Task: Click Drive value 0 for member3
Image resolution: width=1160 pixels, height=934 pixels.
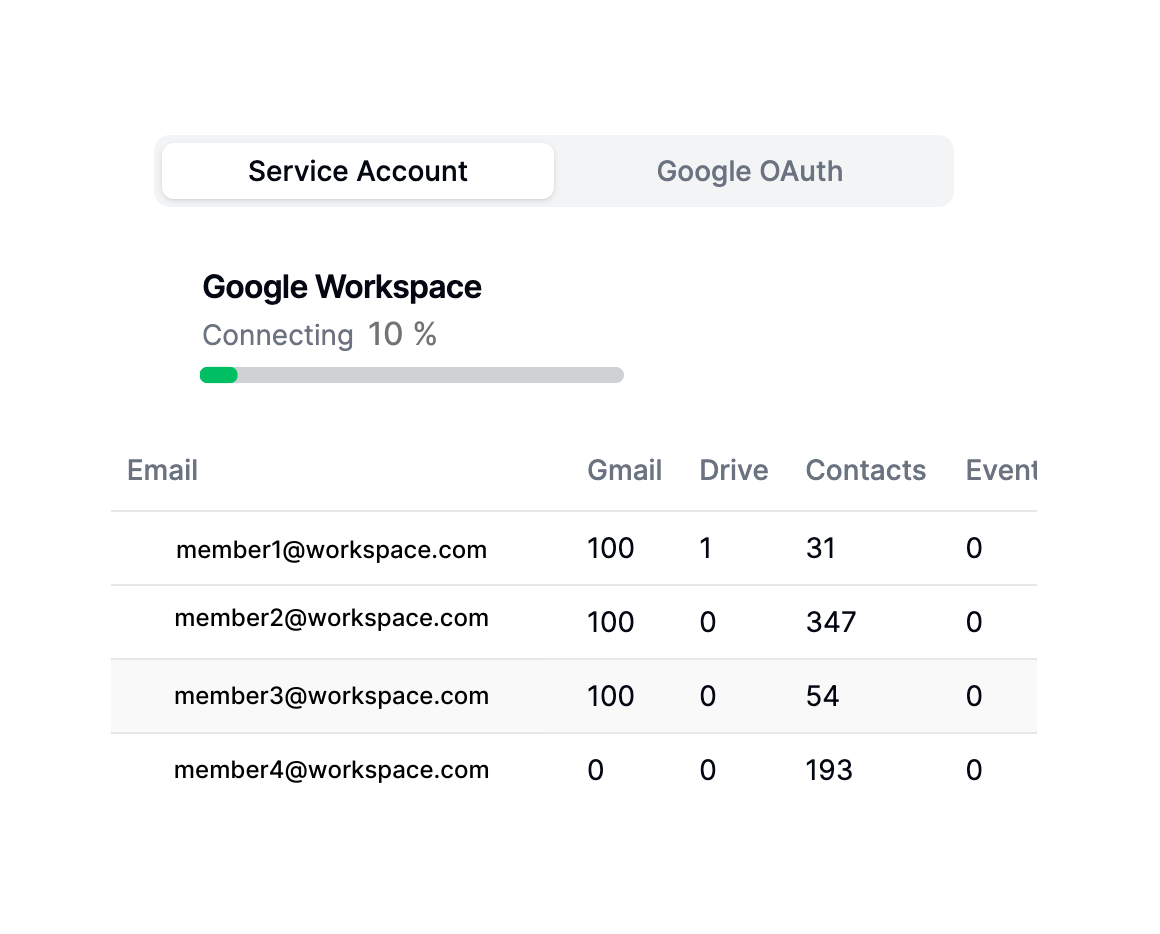Action: 708,696
